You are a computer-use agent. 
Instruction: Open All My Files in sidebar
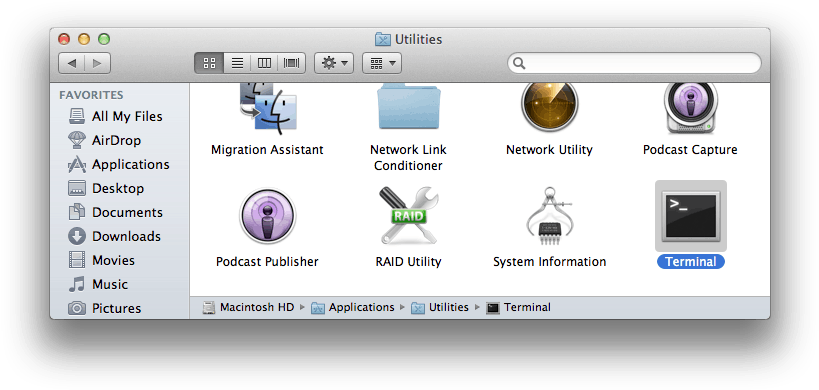point(115,116)
